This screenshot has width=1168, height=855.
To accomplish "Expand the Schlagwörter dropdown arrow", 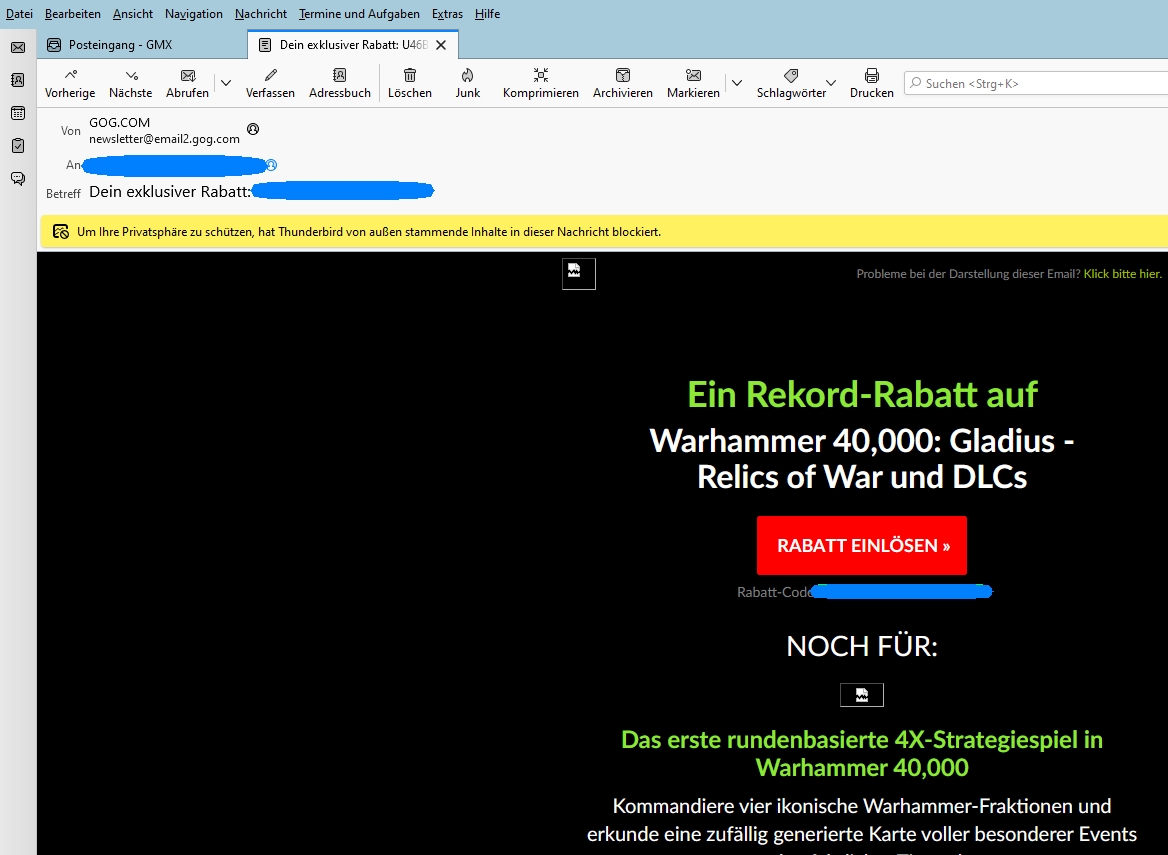I will pos(831,83).
